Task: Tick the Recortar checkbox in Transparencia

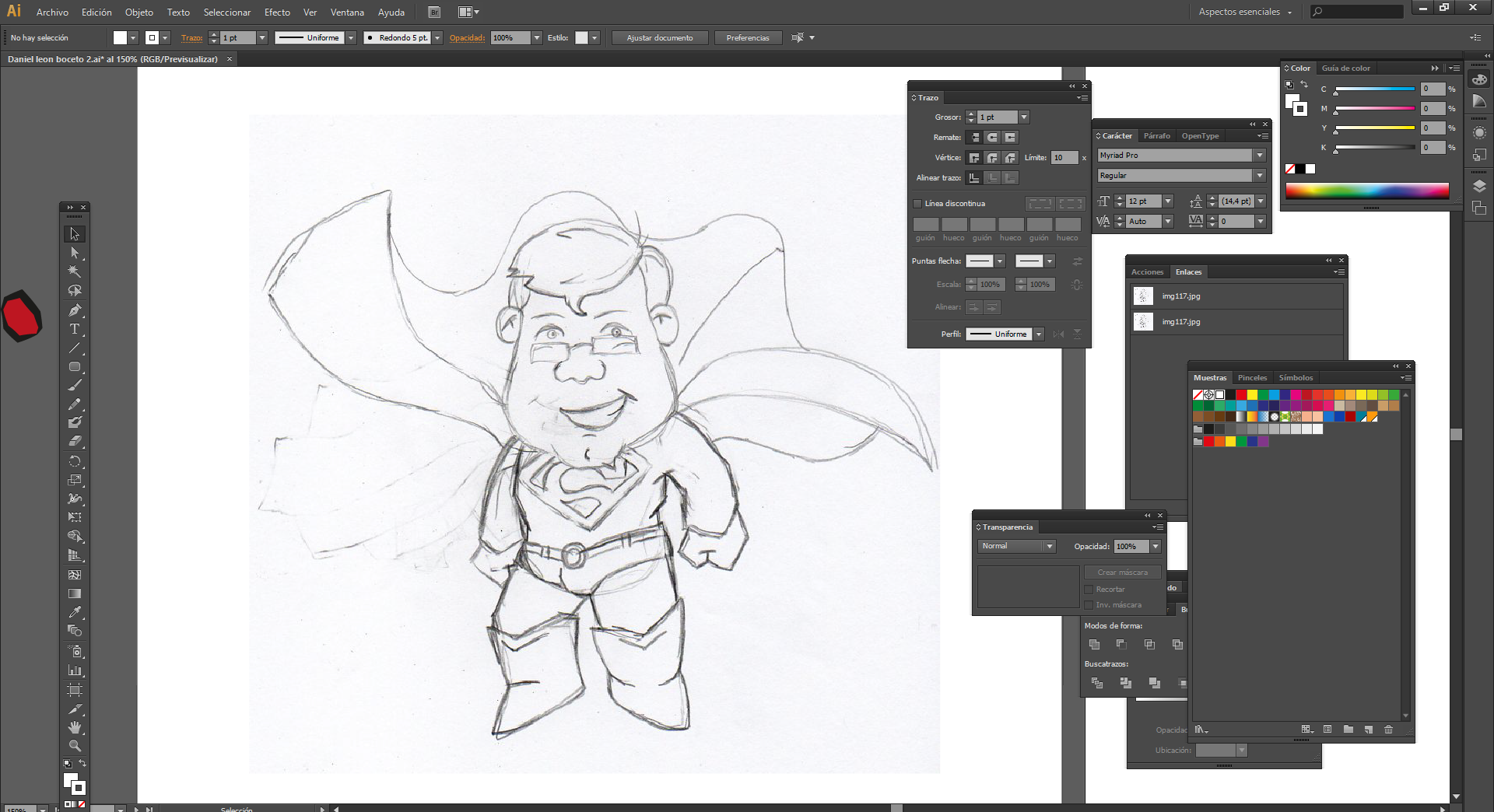Action: (x=1089, y=590)
